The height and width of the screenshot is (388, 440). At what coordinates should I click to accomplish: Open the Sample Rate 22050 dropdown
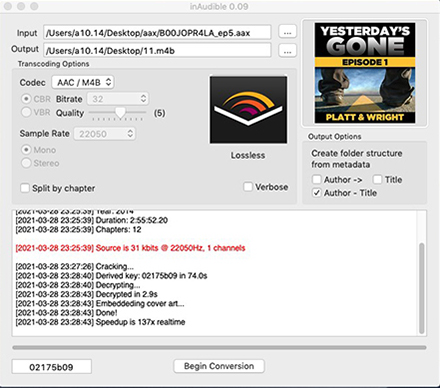pyautogui.click(x=105, y=134)
